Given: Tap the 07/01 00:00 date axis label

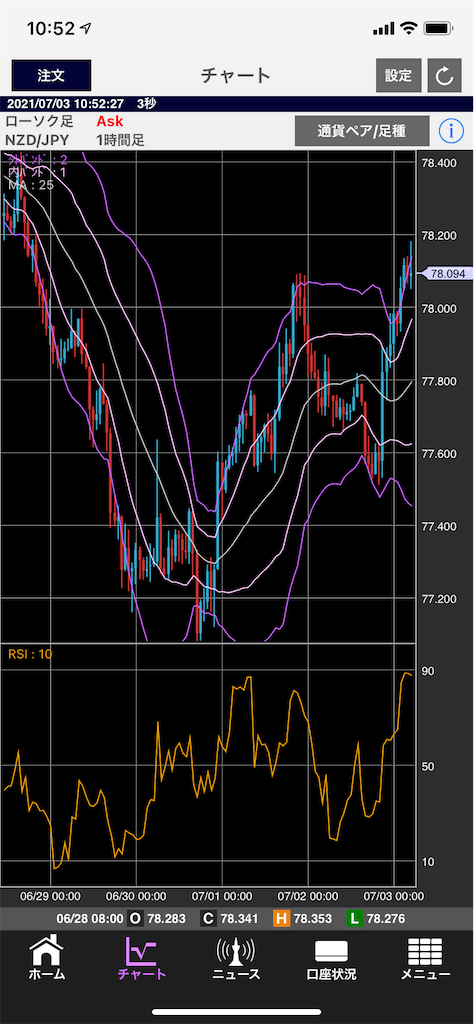Looking at the screenshot, I should (222, 896).
